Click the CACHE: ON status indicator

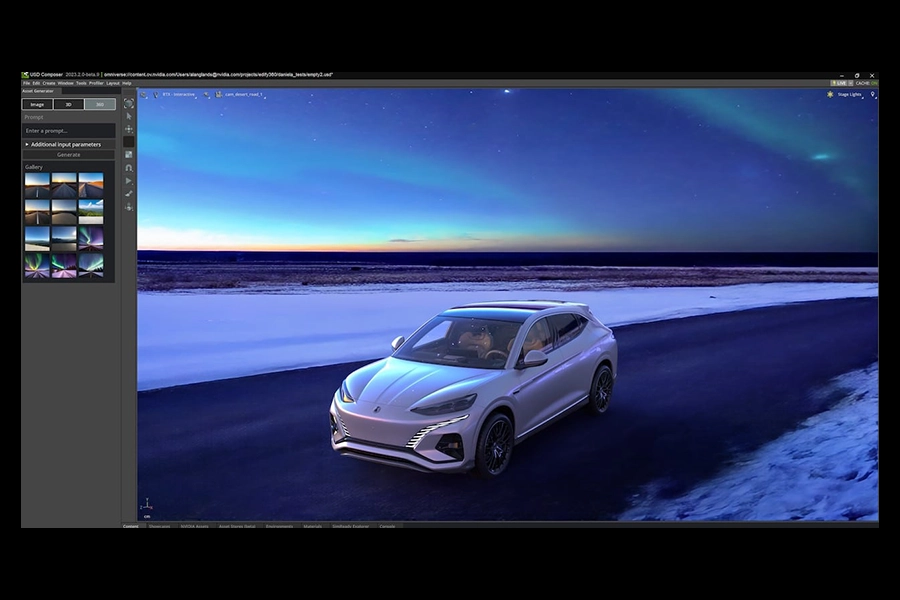click(866, 83)
